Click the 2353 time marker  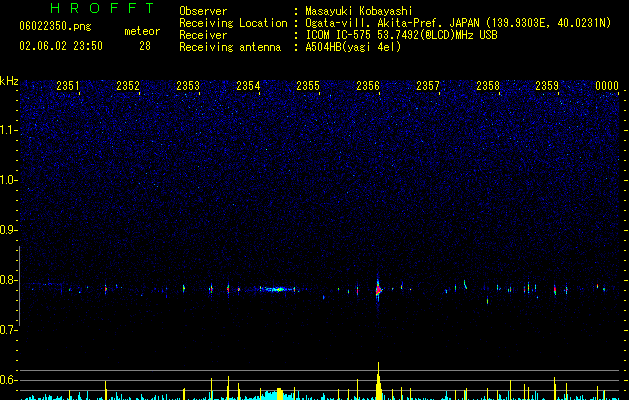click(188, 85)
